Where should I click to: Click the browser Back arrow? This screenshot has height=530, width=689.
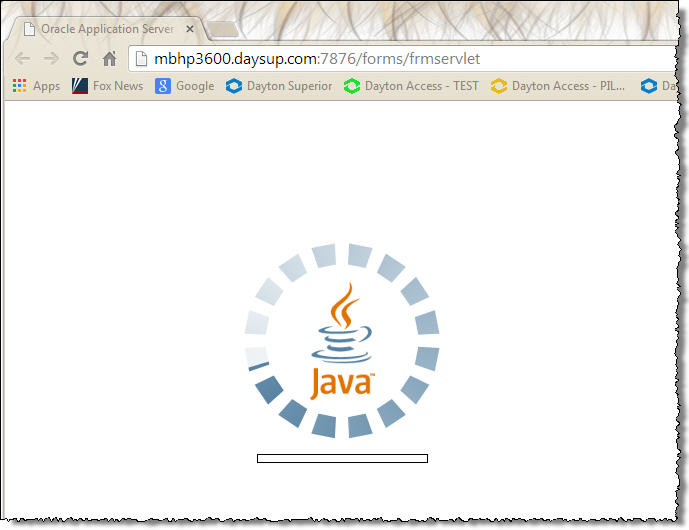tap(22, 59)
